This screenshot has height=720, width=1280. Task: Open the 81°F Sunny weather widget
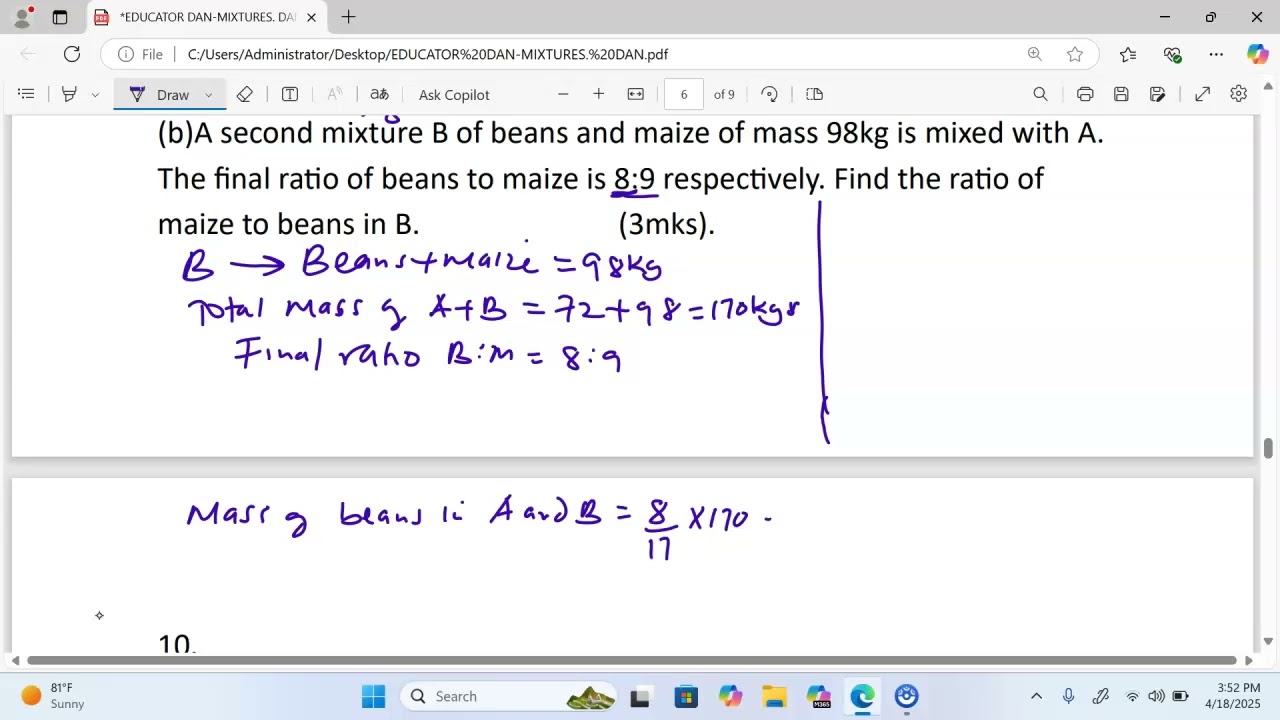pyautogui.click(x=54, y=696)
